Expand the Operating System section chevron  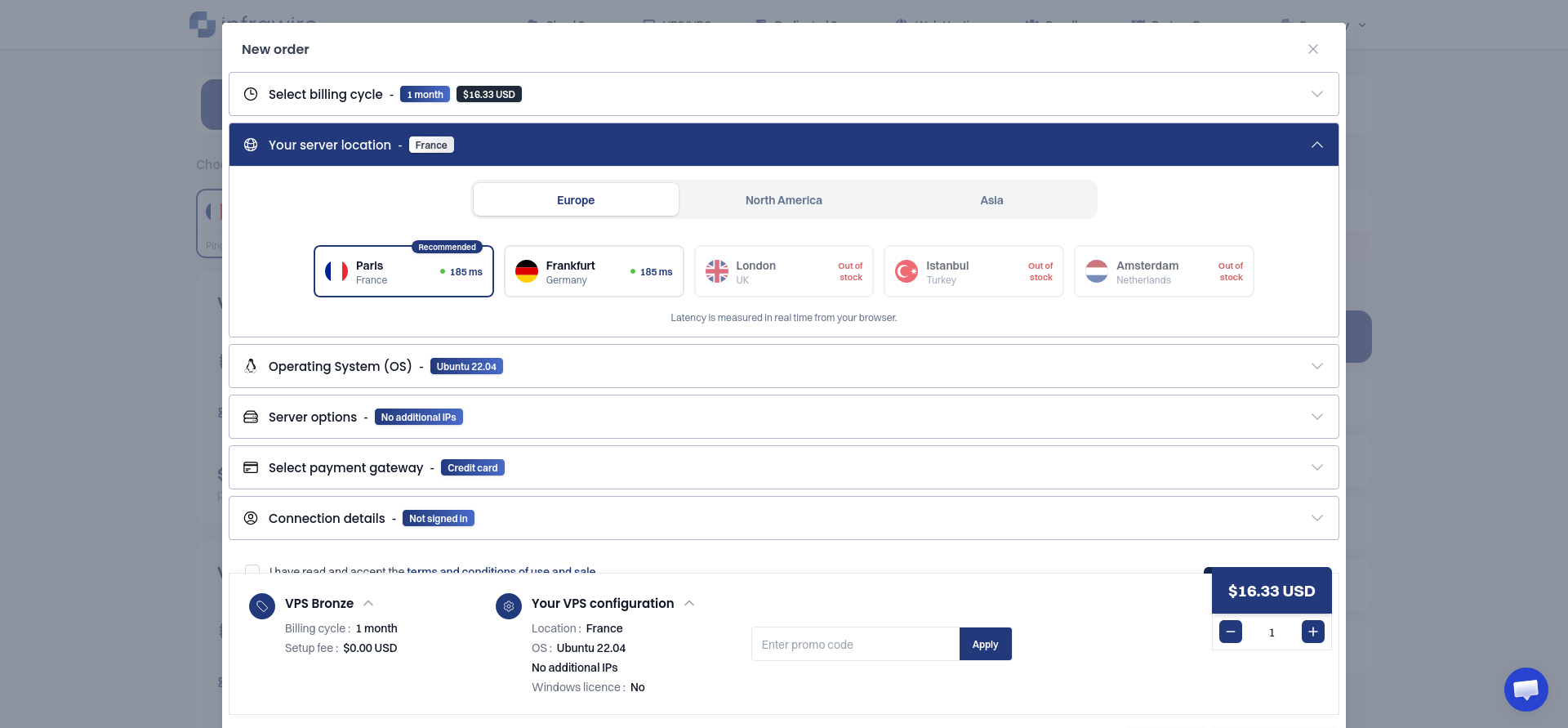pyautogui.click(x=1317, y=366)
